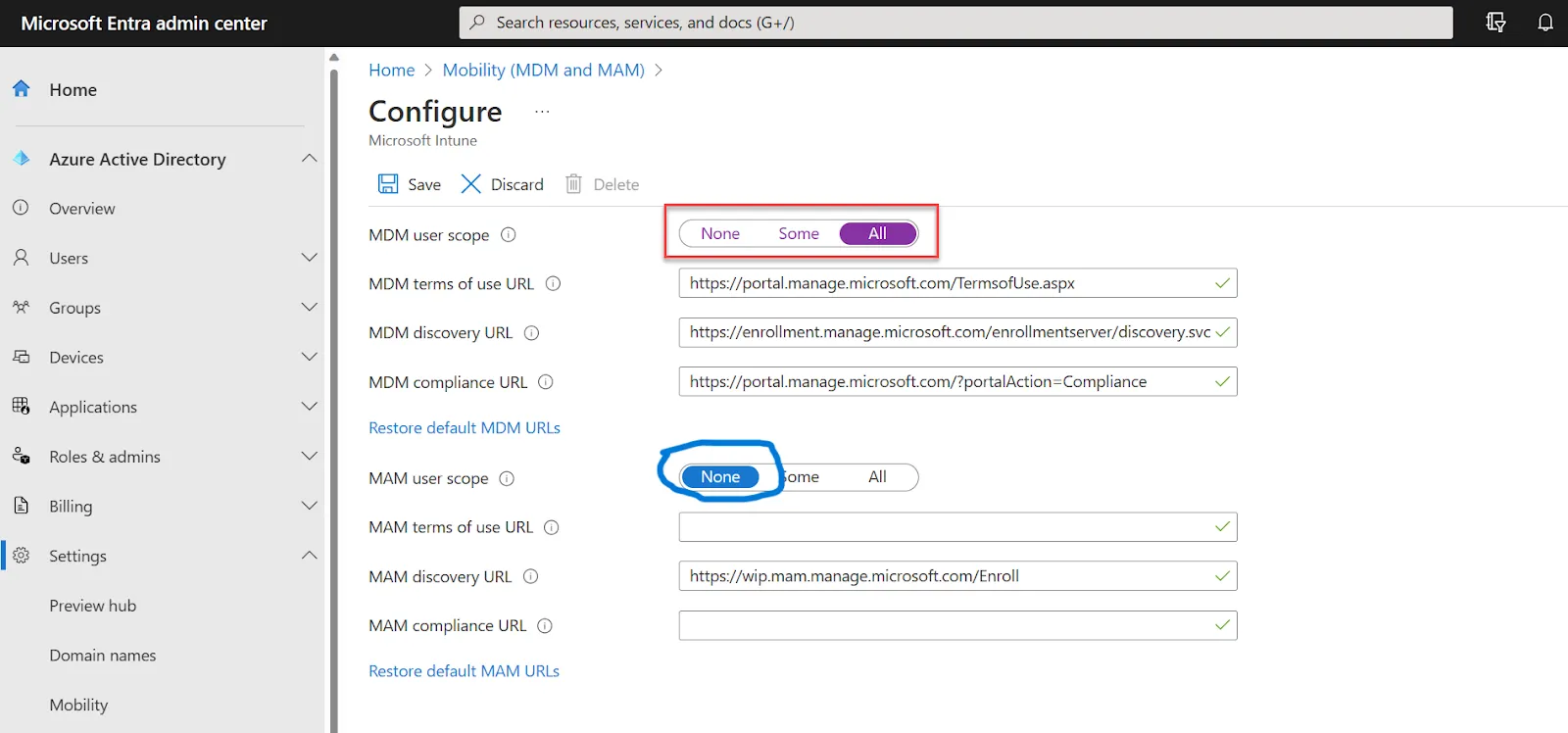Click the Settings gear icon
The height and width of the screenshot is (733, 1568).
click(21, 555)
